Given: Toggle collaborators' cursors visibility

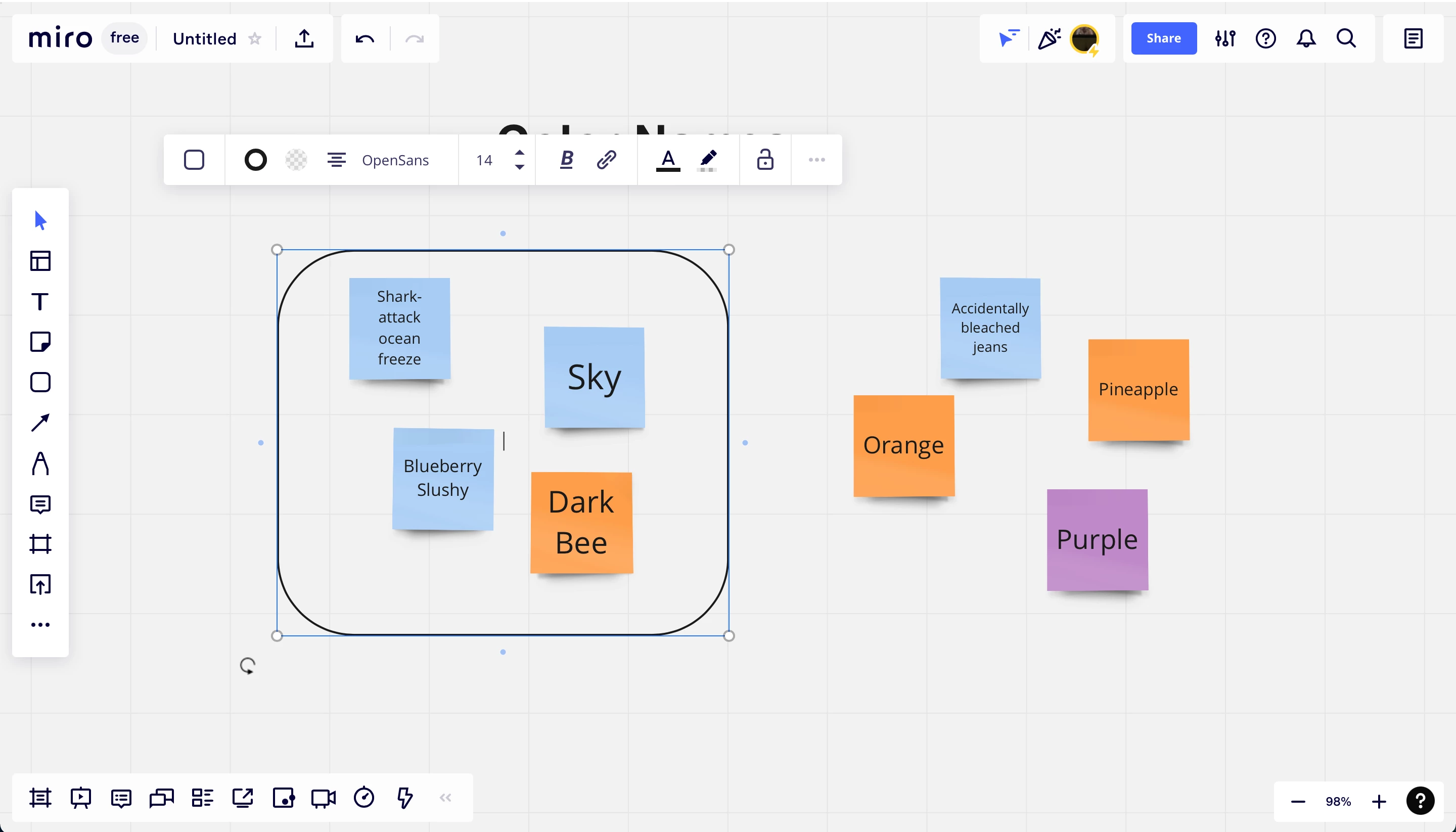Looking at the screenshot, I should 1009,38.
